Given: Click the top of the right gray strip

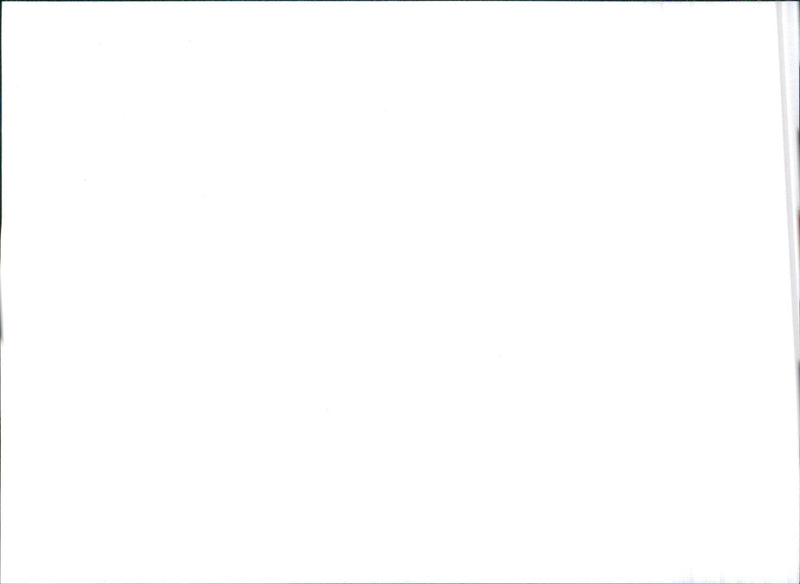Looking at the screenshot, I should [x=783, y=15].
